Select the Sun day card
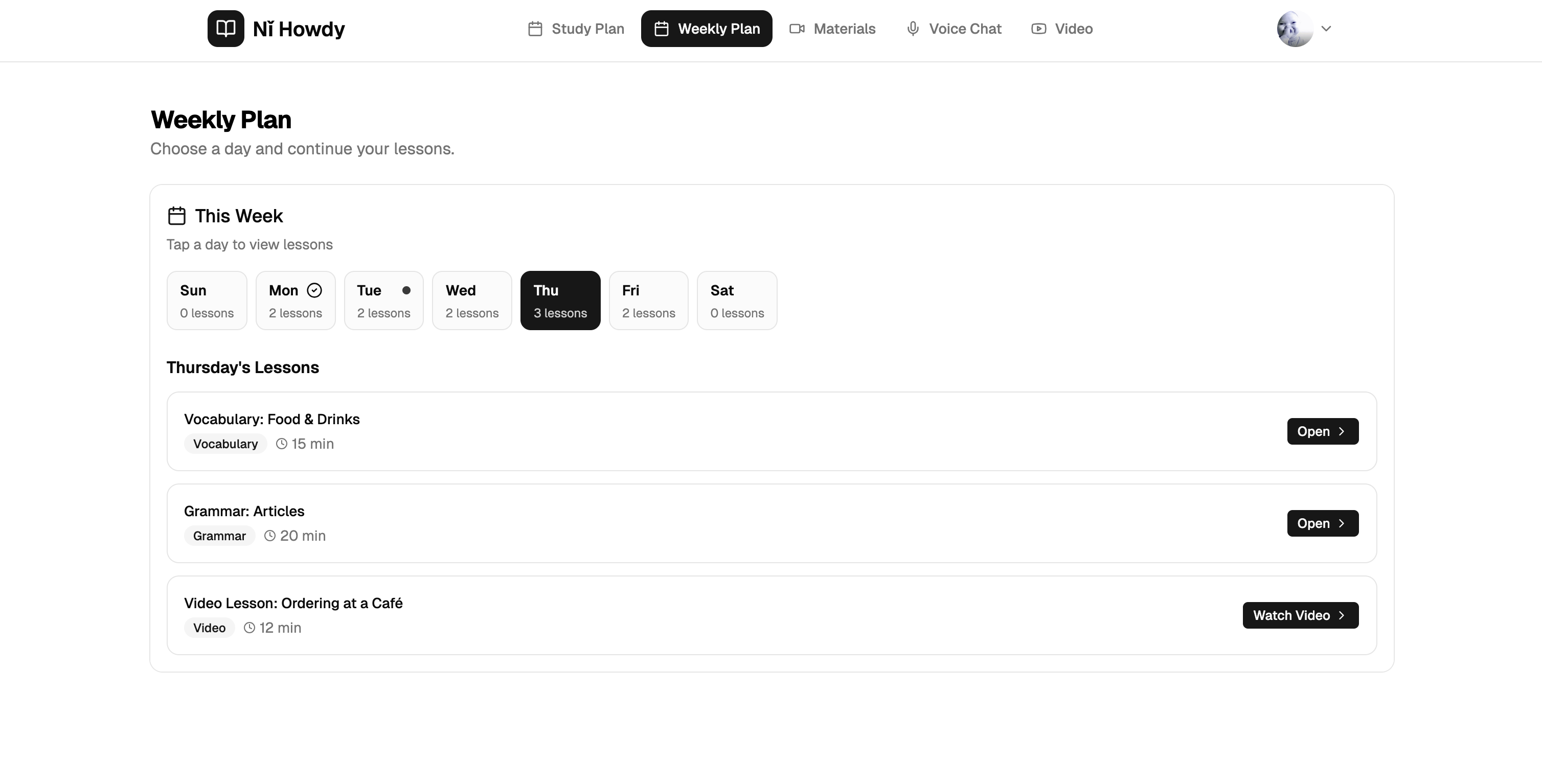This screenshot has height=784, width=1542. [207, 301]
